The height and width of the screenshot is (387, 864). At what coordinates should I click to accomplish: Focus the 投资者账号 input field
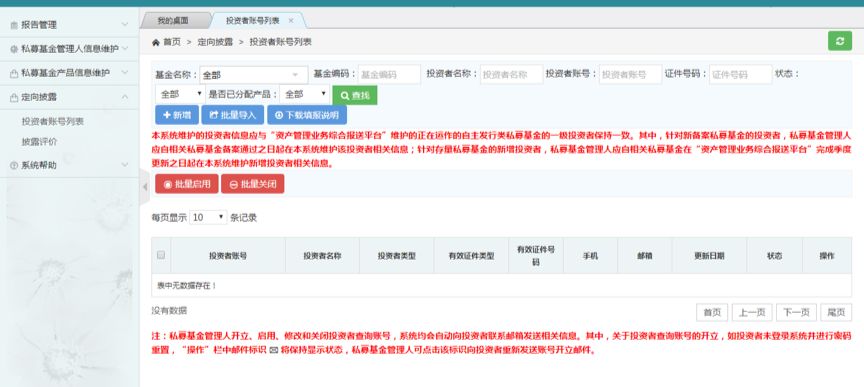coord(630,74)
